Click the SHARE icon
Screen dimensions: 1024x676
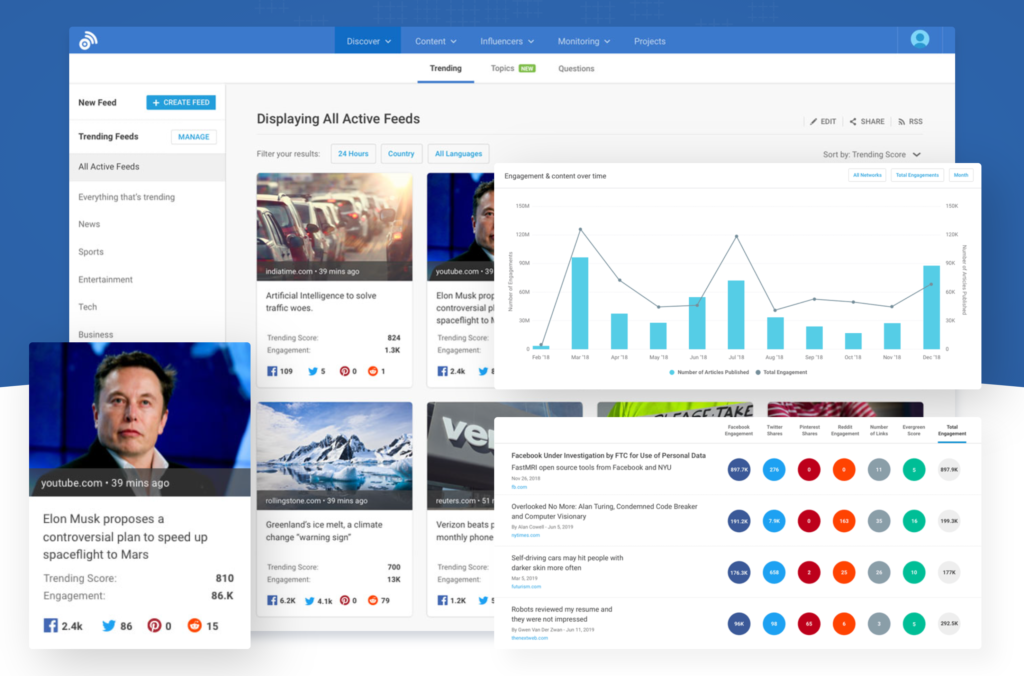coord(853,121)
